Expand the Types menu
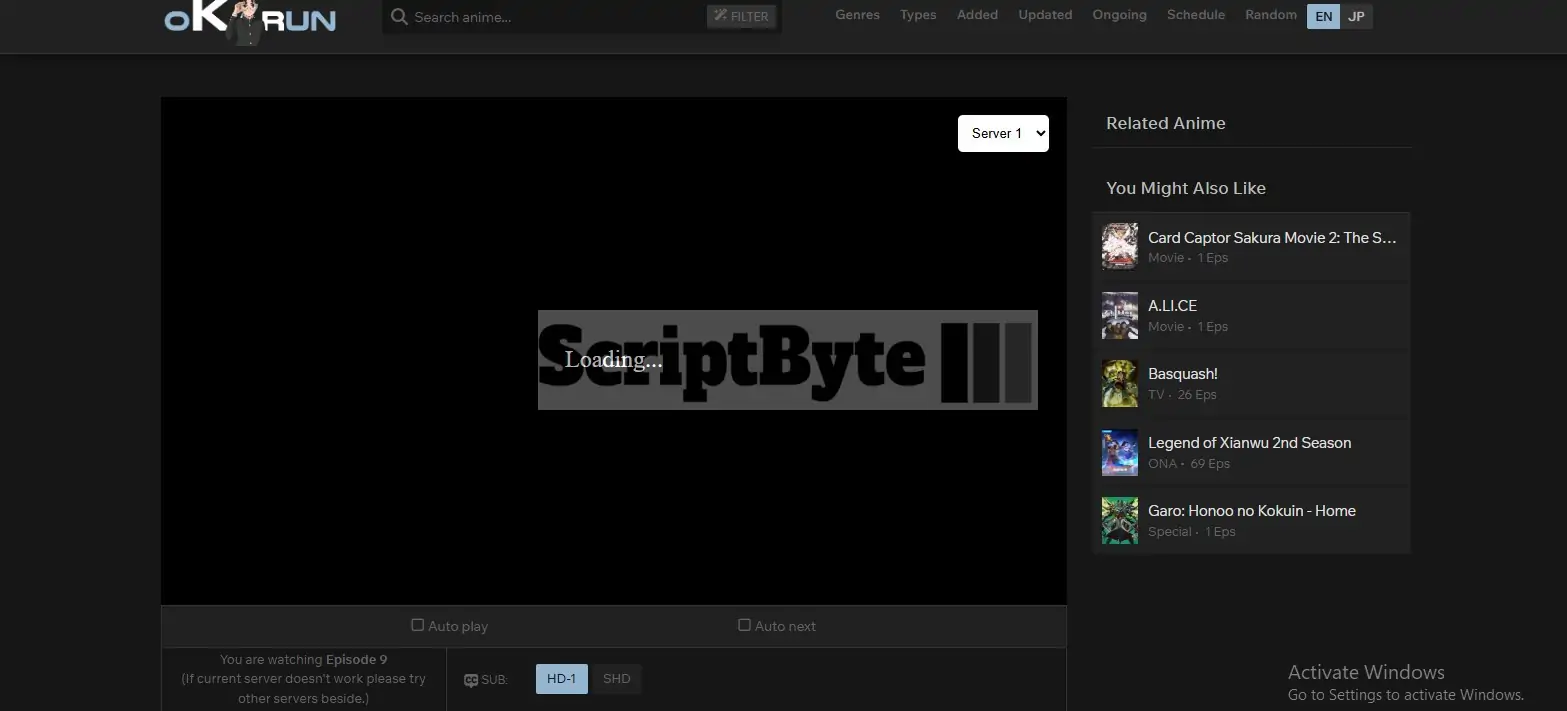This screenshot has height=711, width=1567. click(918, 15)
